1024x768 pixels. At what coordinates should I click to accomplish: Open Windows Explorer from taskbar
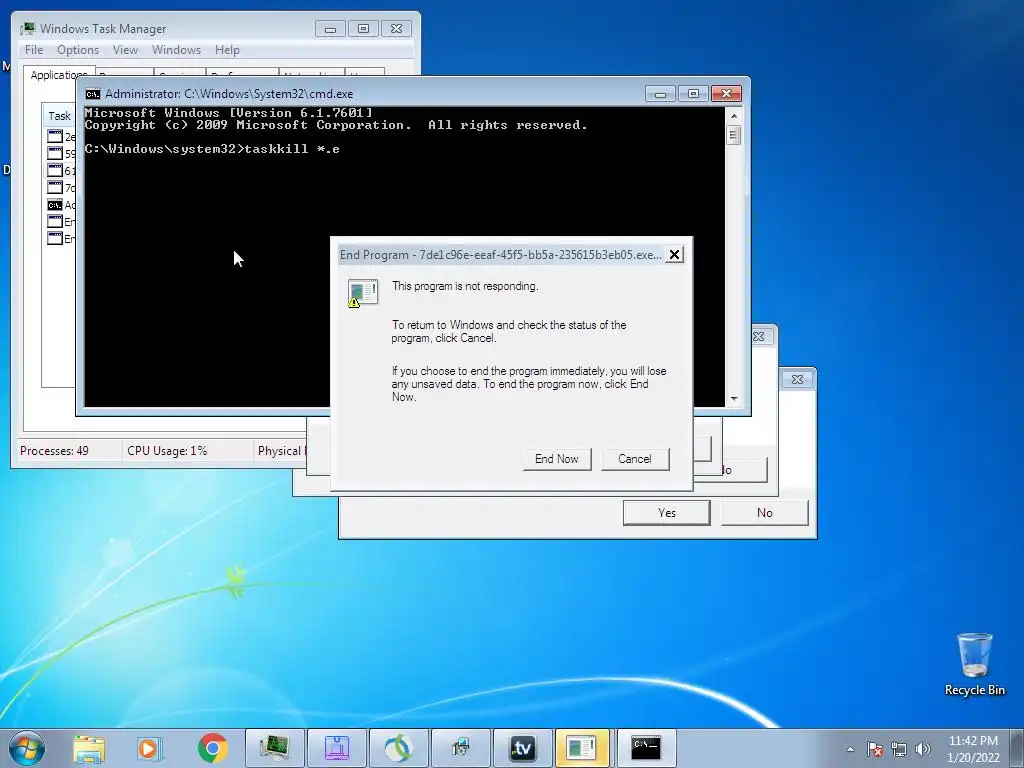(89, 749)
